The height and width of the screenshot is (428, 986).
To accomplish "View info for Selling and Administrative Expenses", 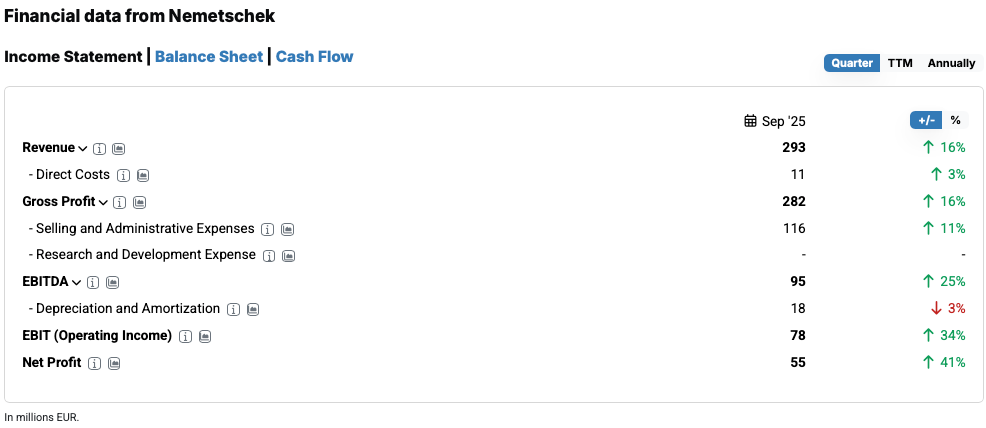I will [x=268, y=229].
